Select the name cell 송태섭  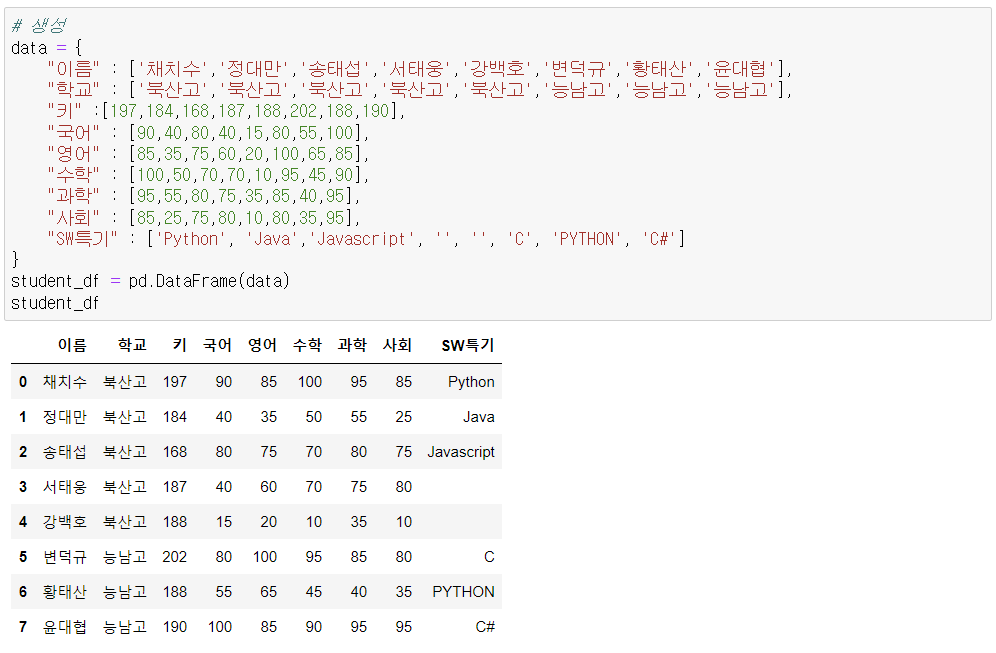click(65, 452)
